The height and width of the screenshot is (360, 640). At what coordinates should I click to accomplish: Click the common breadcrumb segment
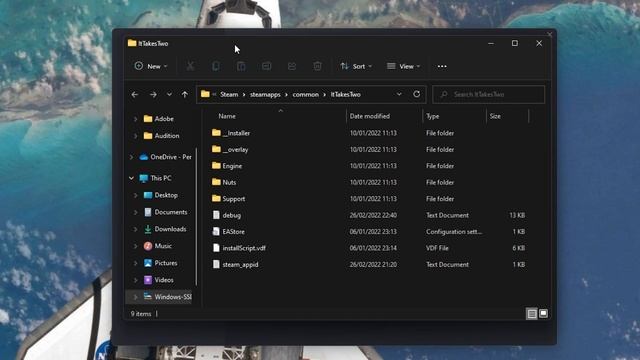pos(305,94)
